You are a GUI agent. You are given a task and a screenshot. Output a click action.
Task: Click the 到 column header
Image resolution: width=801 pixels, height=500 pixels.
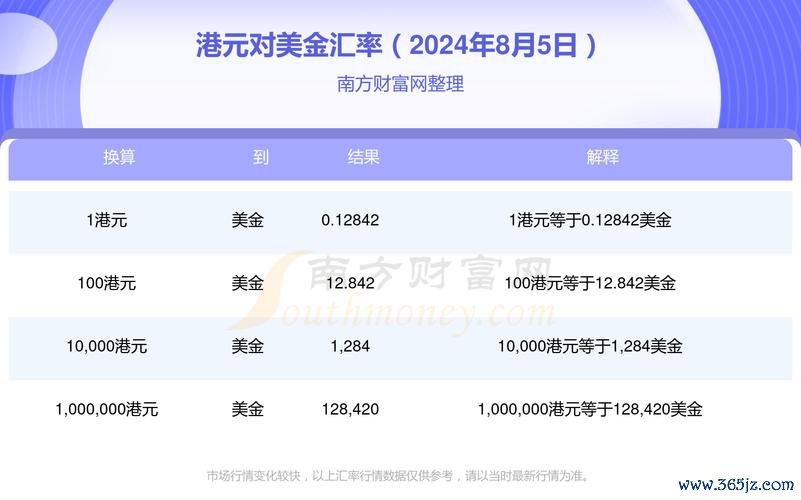[261, 157]
